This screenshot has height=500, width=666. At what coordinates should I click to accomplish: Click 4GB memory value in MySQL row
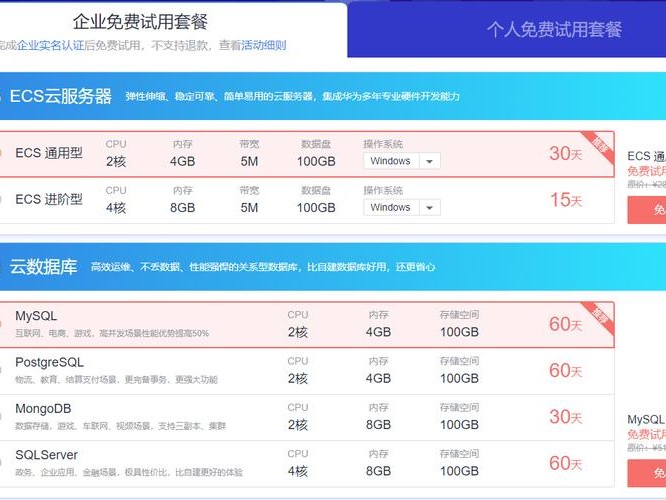378,332
